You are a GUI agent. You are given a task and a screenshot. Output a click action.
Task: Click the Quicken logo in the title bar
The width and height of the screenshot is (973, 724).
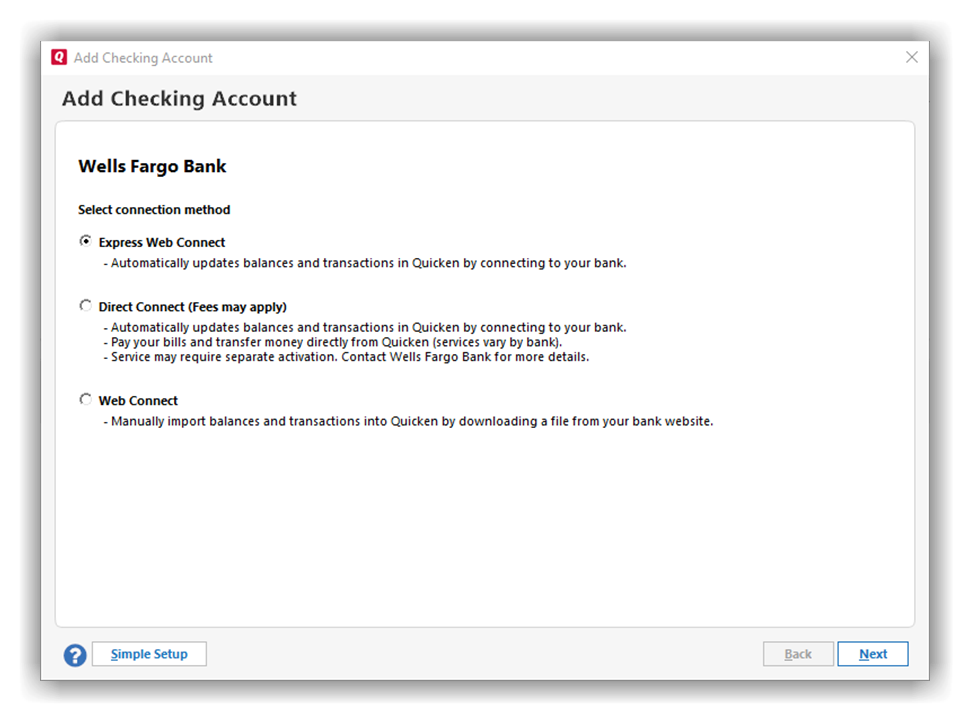pyautogui.click(x=59, y=58)
